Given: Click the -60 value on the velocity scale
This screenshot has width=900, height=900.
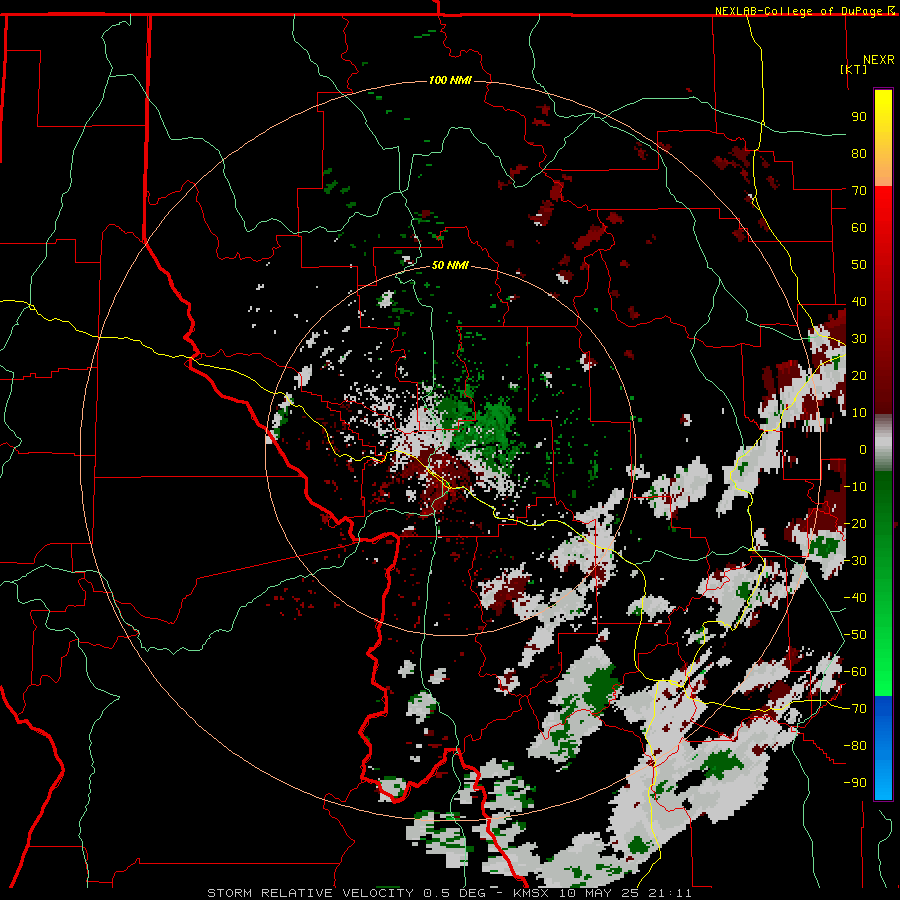Looking at the screenshot, I should click(x=855, y=672).
